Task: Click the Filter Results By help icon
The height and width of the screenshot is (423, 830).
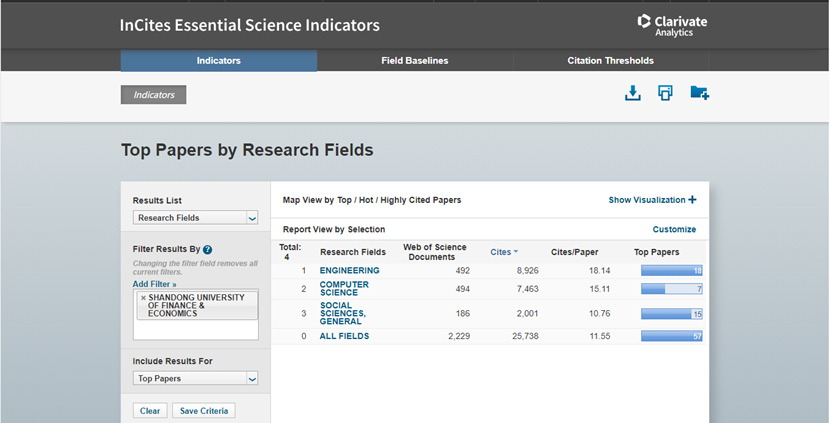Action: (208, 249)
